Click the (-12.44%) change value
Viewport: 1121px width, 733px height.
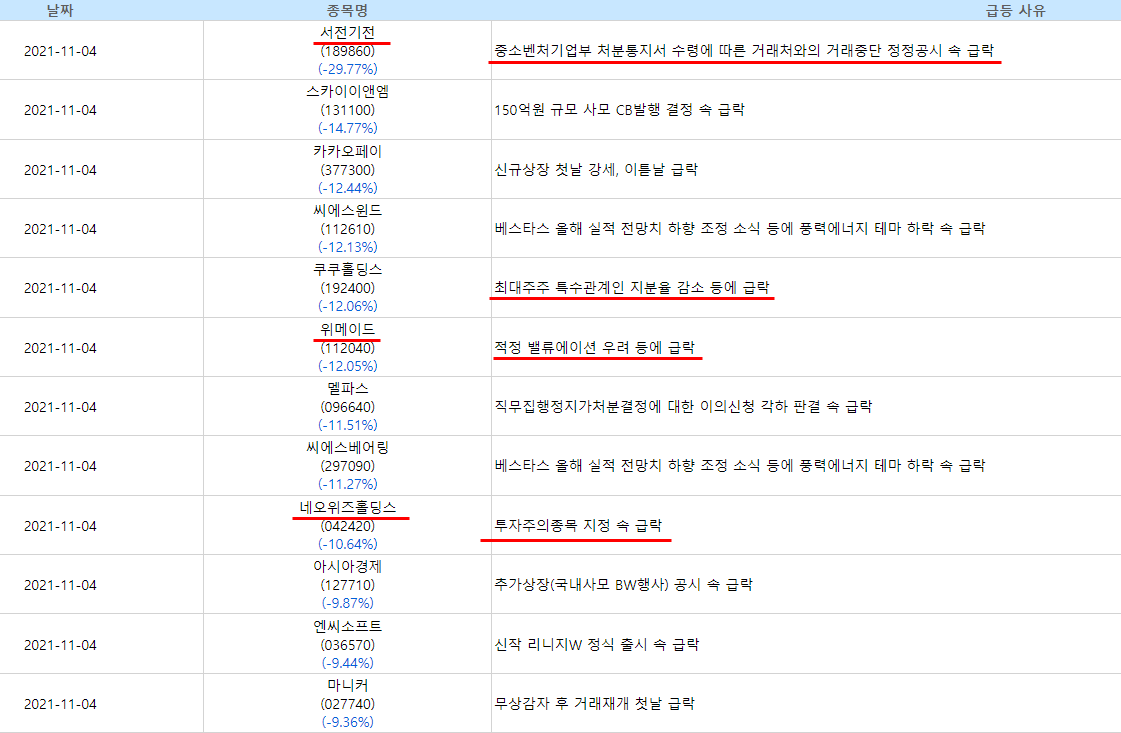click(x=347, y=188)
